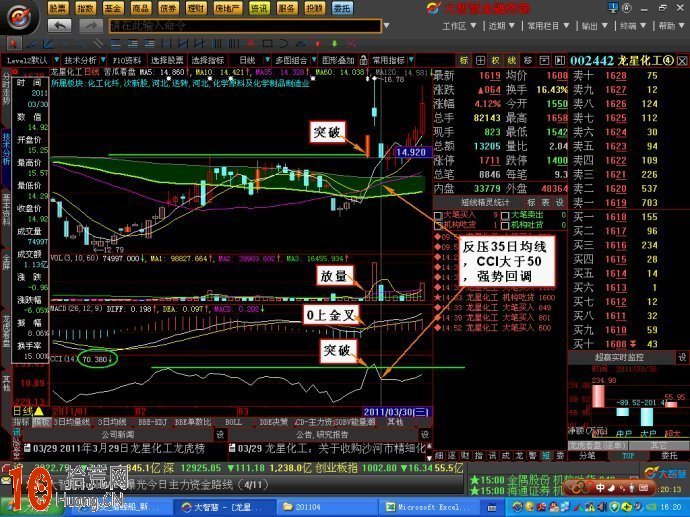Image resolution: width=690 pixels, height=517 pixels.
Task: Open the 指数 top menu
Action: (85, 8)
